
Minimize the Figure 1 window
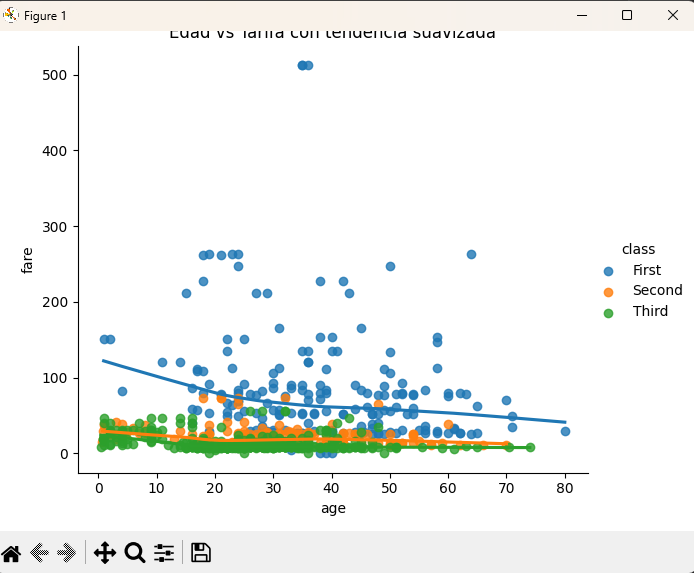pos(581,15)
